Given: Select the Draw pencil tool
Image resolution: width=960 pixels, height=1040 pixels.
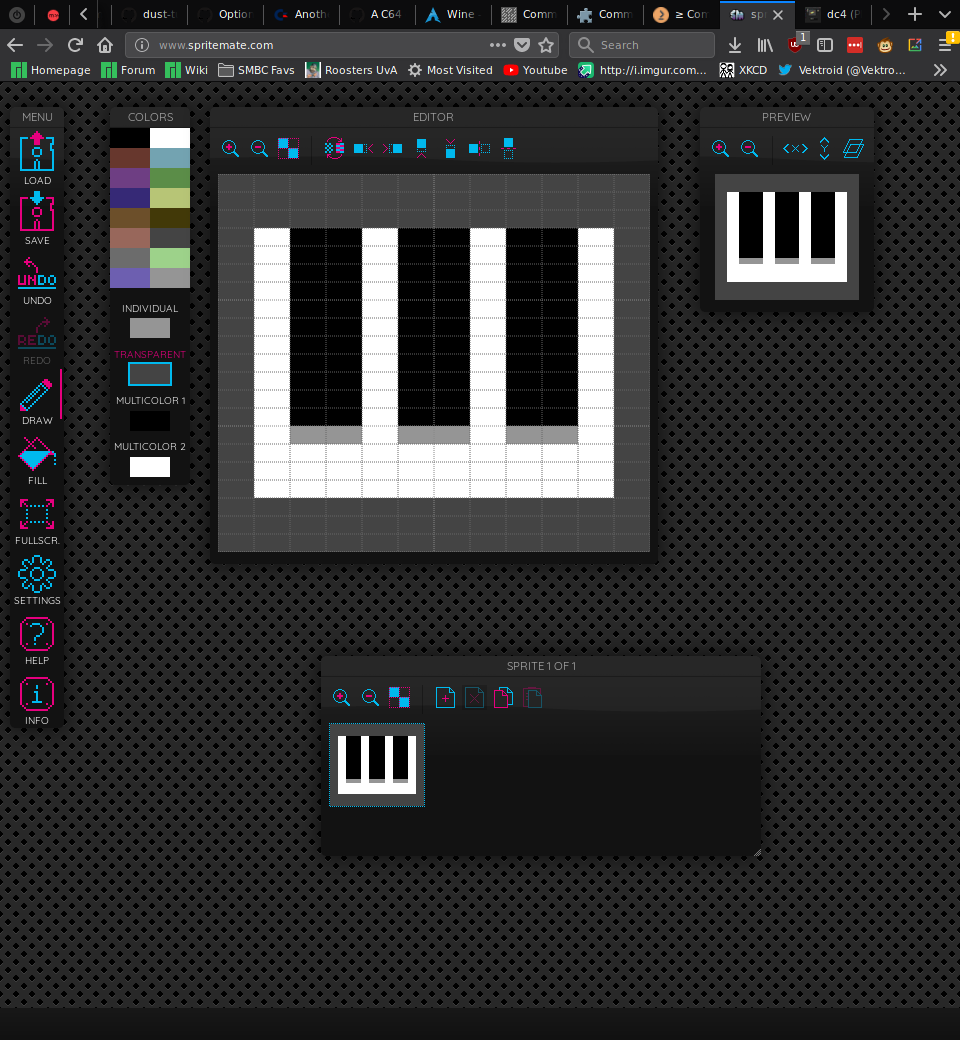Looking at the screenshot, I should click(x=37, y=398).
